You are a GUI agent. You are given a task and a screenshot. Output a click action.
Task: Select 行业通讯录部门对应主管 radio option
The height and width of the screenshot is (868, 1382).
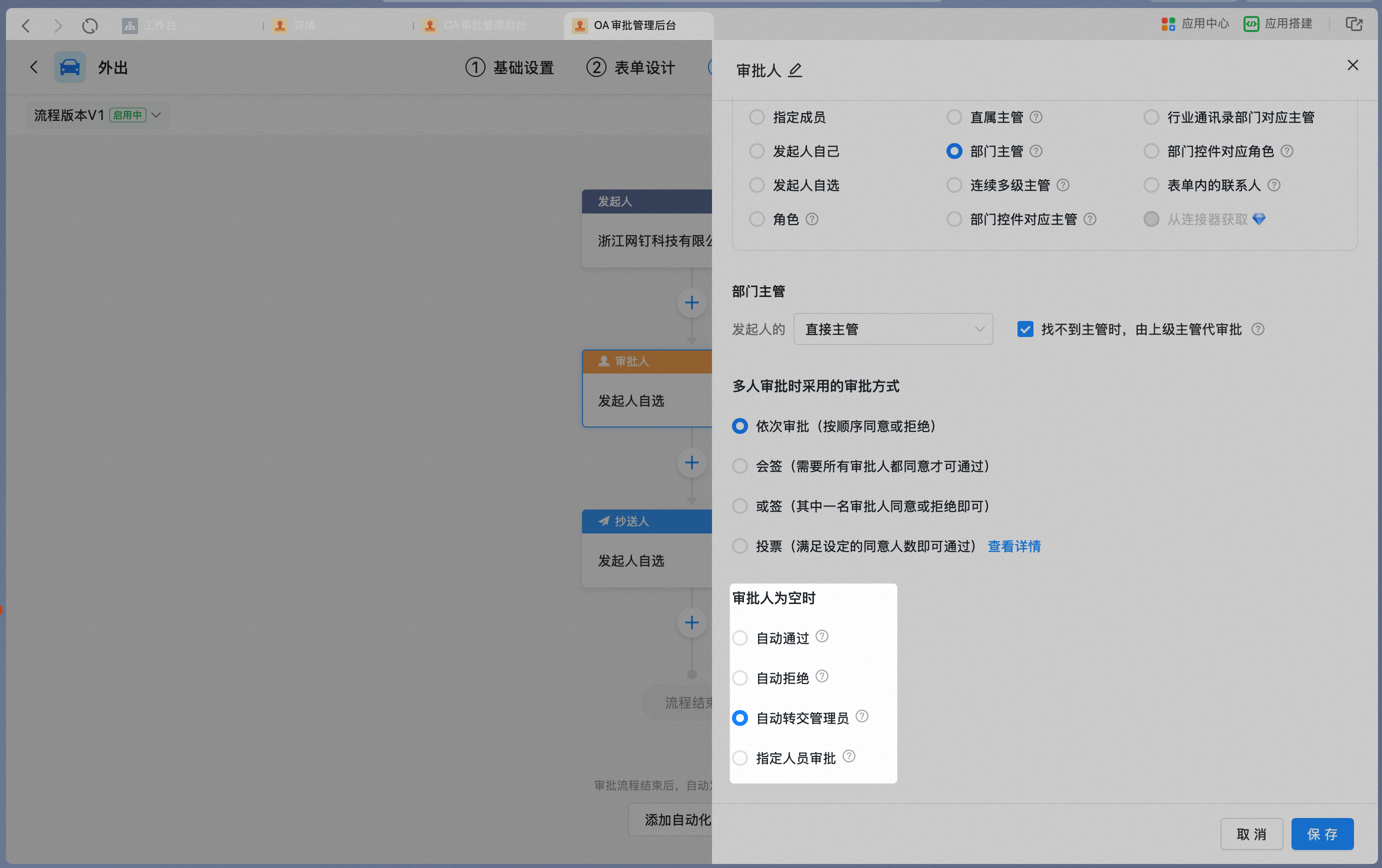[1151, 117]
